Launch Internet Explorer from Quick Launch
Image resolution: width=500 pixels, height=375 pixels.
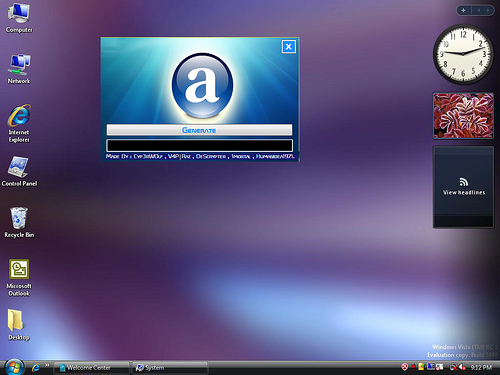click(35, 368)
